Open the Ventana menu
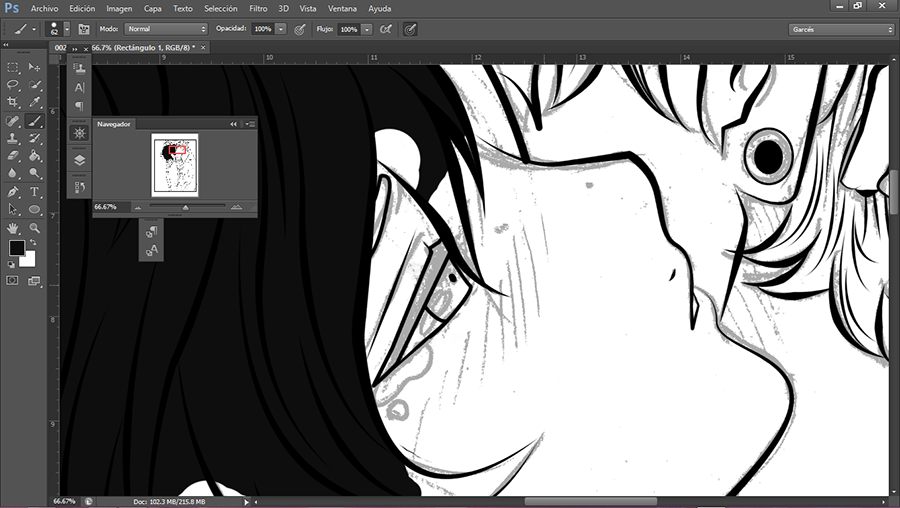The image size is (900, 508). pos(343,8)
